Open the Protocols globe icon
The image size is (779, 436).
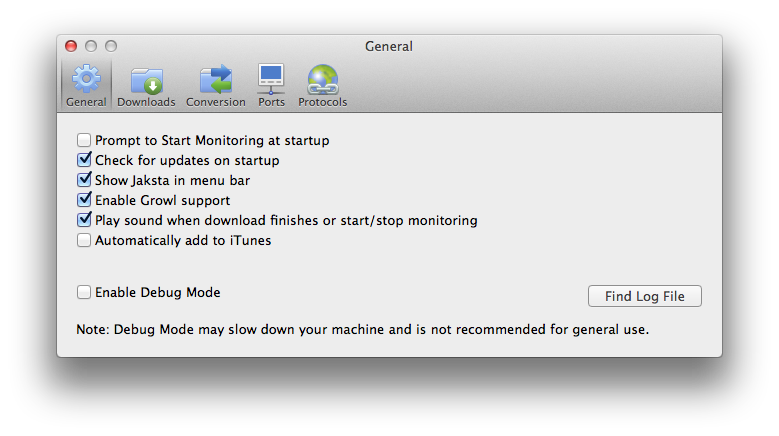point(322,79)
